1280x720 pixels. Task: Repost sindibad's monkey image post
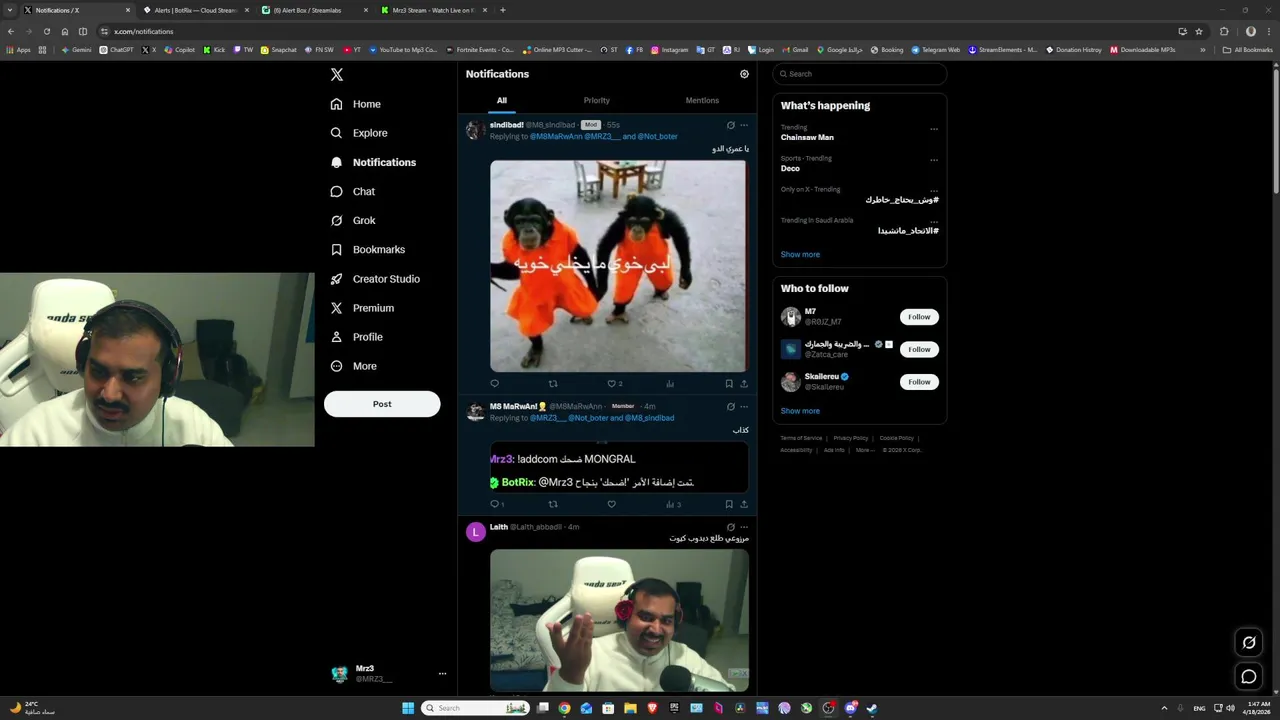[x=553, y=383]
